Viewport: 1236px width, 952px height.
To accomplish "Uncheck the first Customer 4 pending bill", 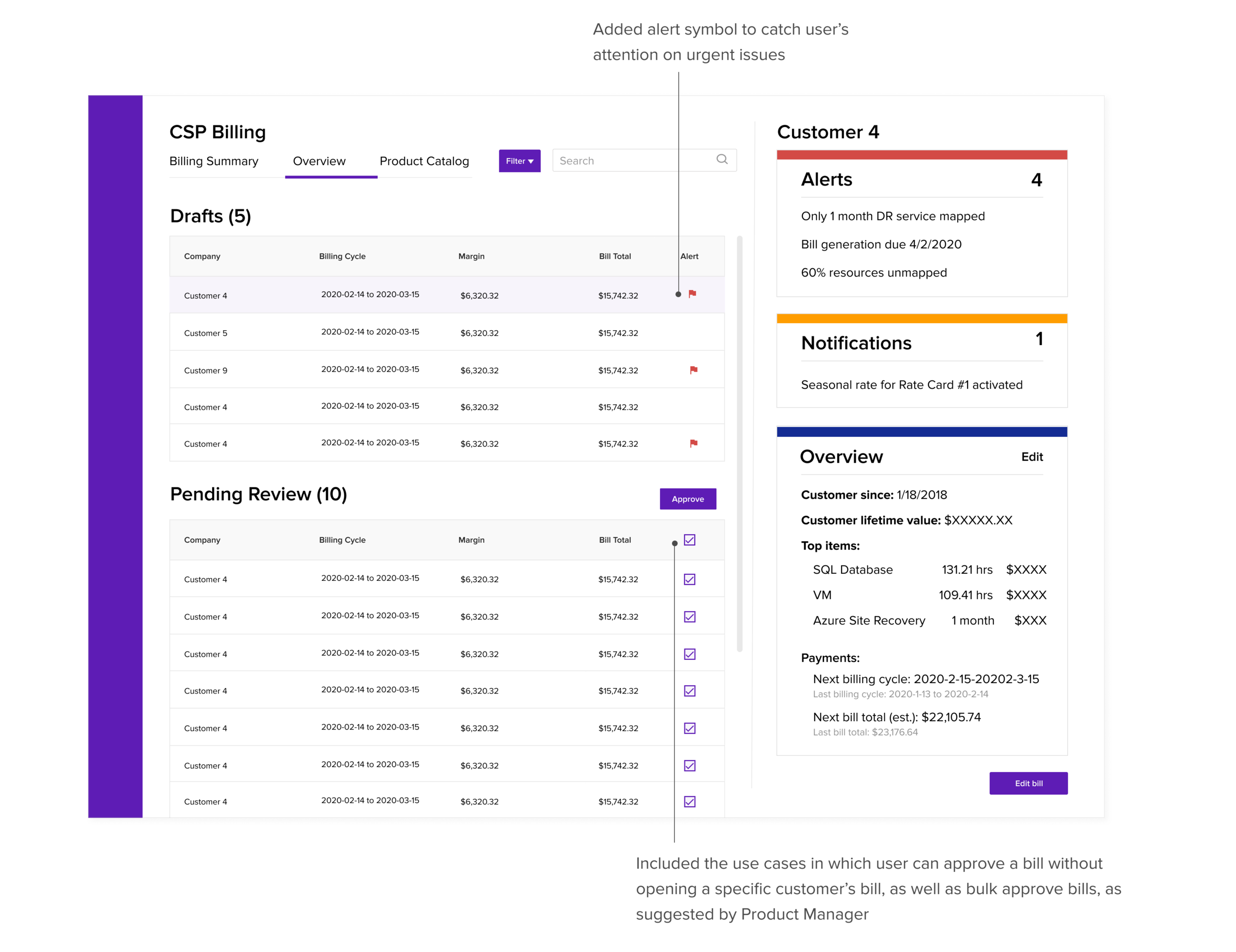I will (x=689, y=578).
